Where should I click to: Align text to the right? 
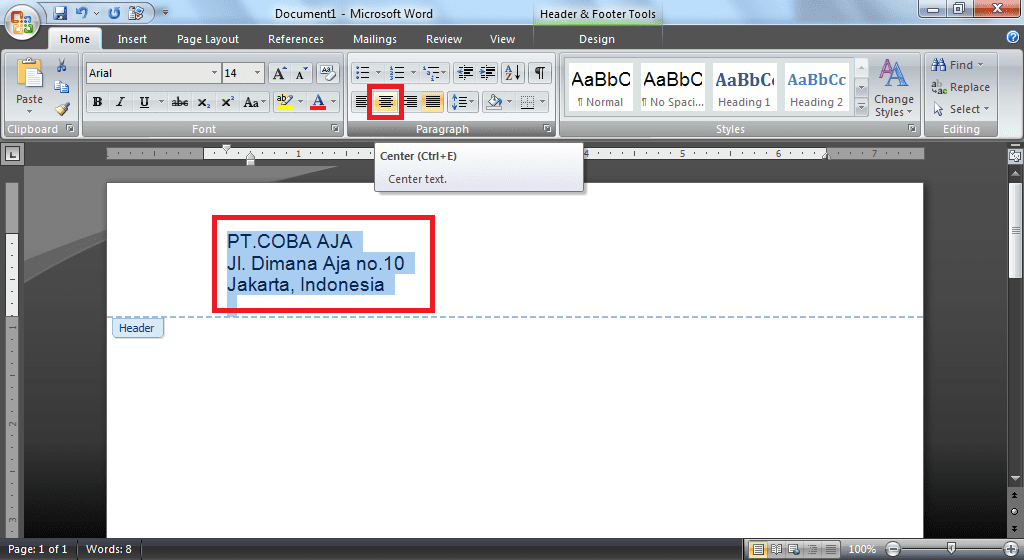click(409, 102)
